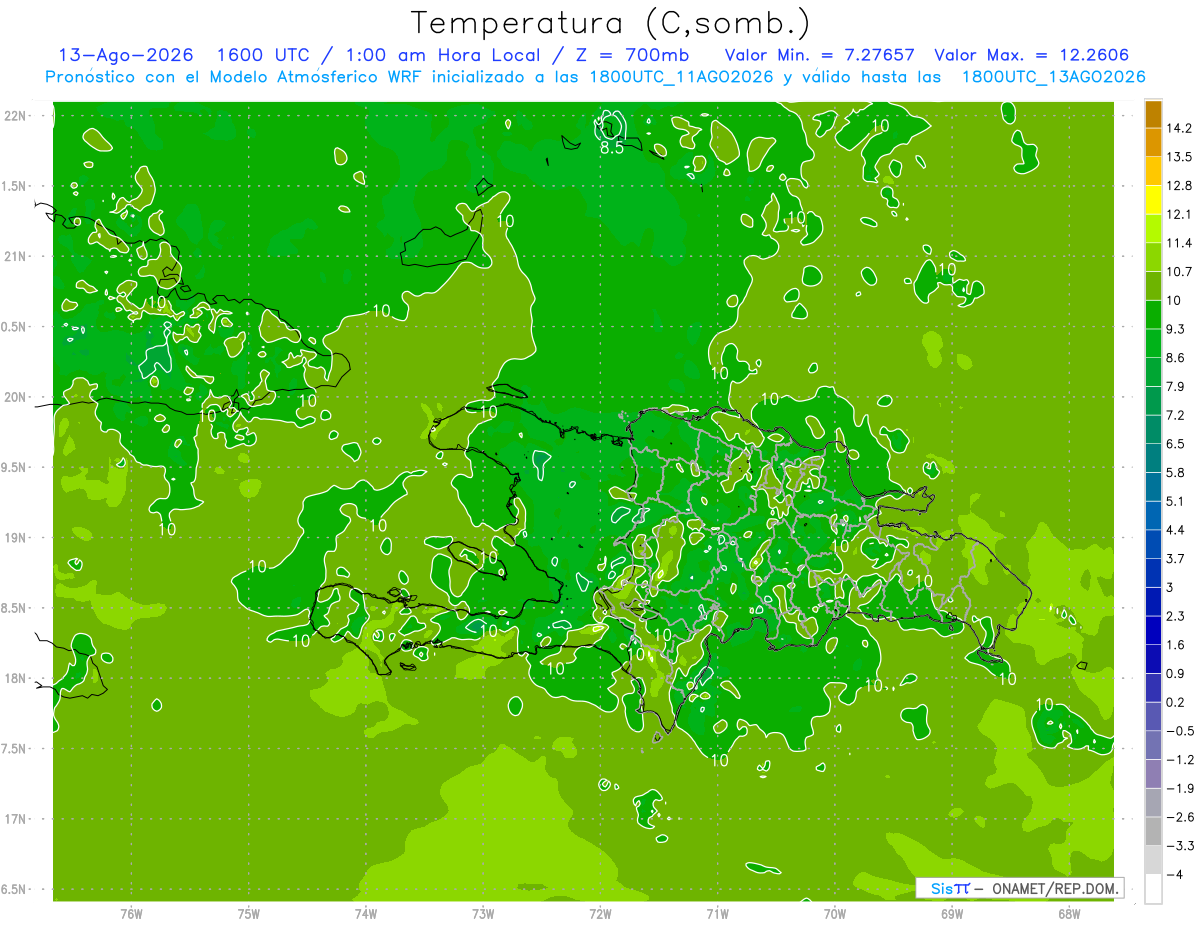Click the '18N' latitude axis label
The image size is (1200, 927).
[x=17, y=678]
